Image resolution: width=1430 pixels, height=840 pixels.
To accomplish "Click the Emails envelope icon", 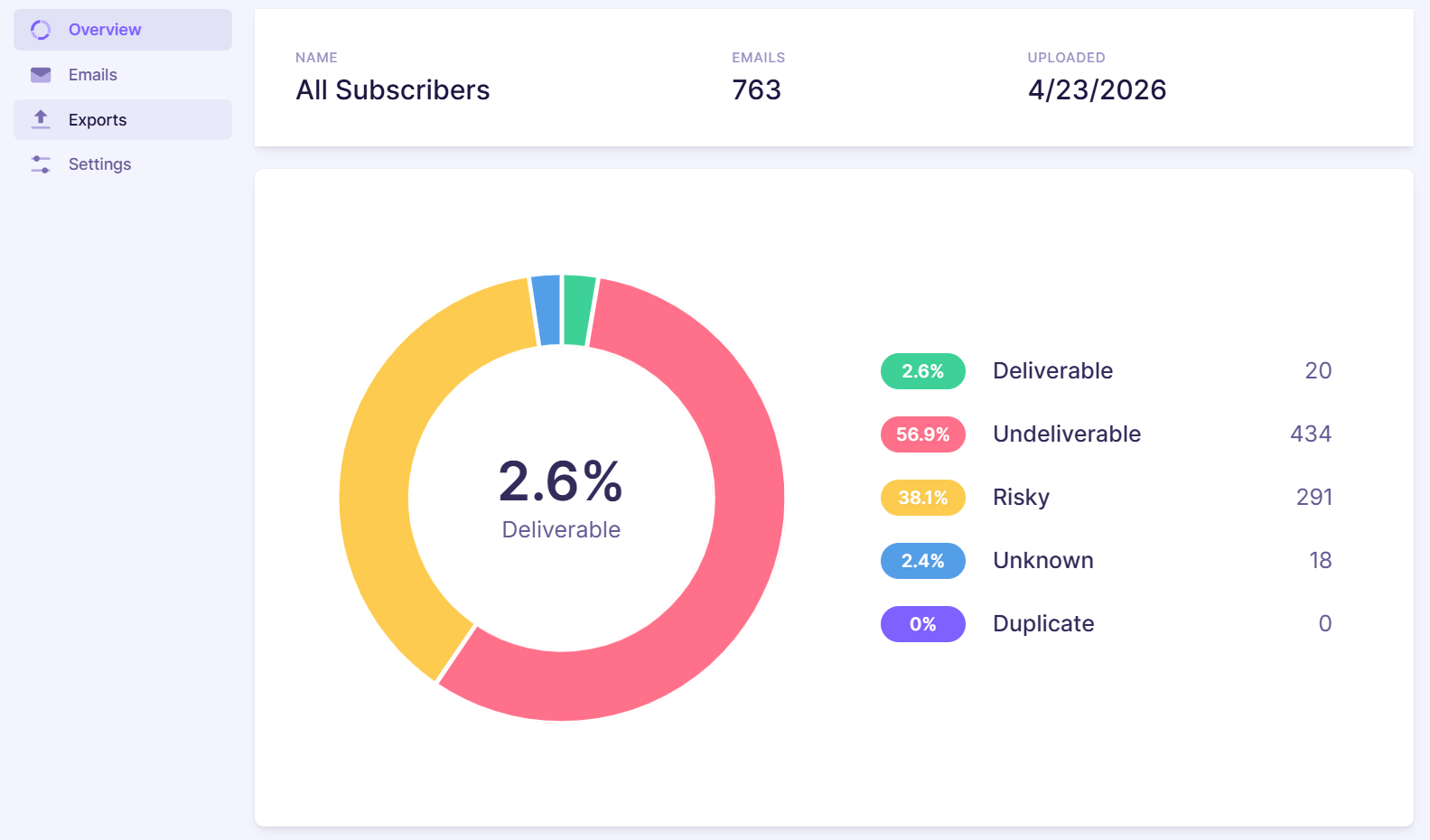I will click(41, 75).
